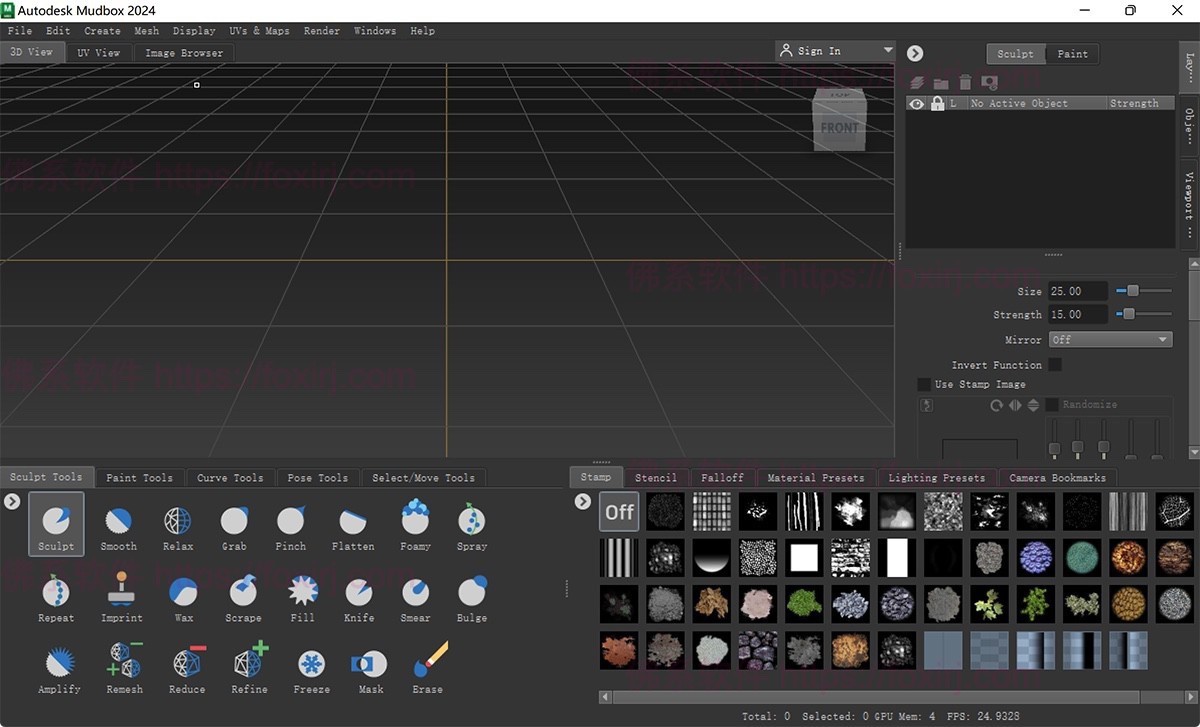Click the new layer icon above layer list
Viewport: 1200px width, 727px height.
pyautogui.click(x=917, y=82)
